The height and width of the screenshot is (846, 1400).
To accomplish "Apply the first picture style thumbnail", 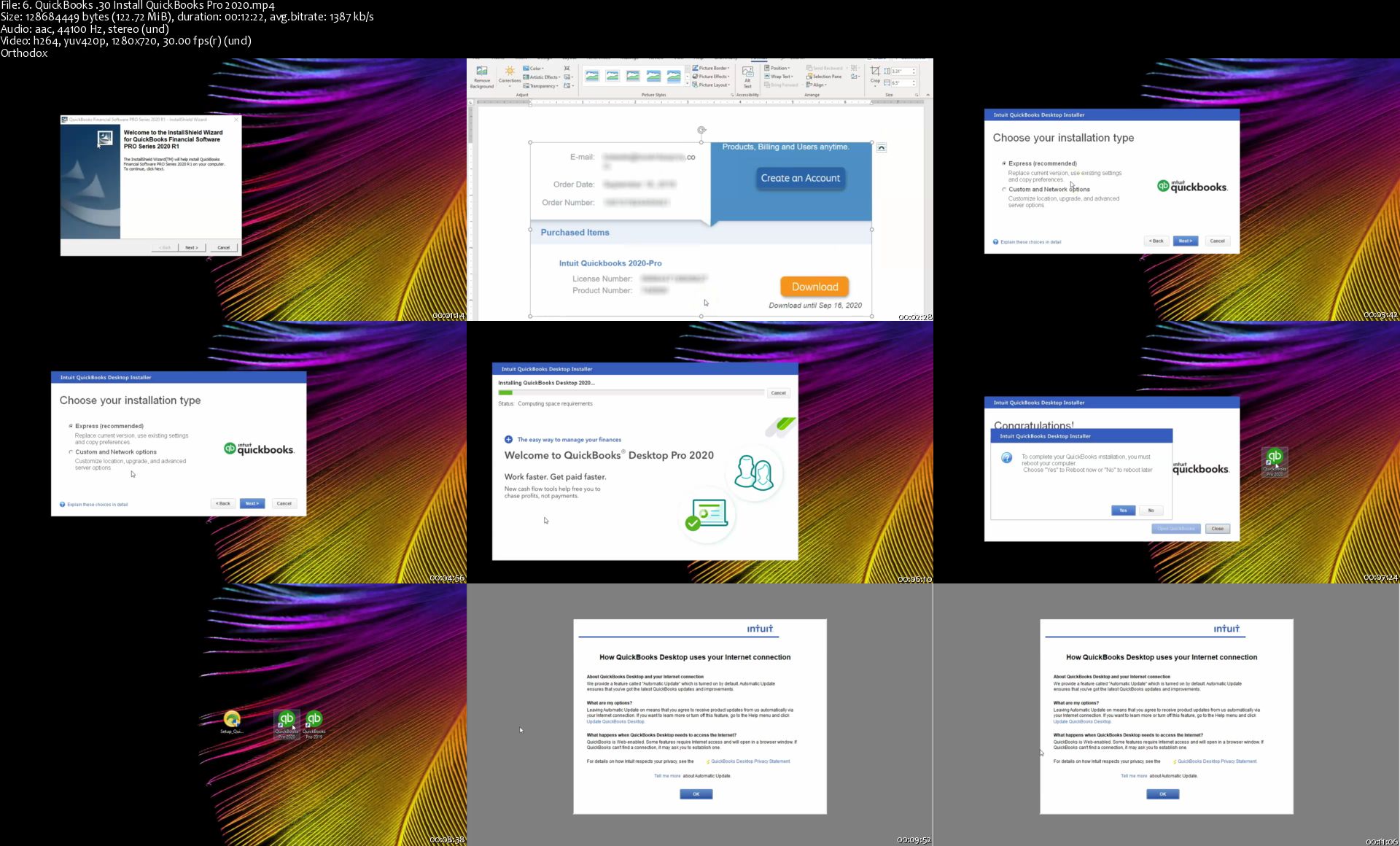I will click(592, 76).
